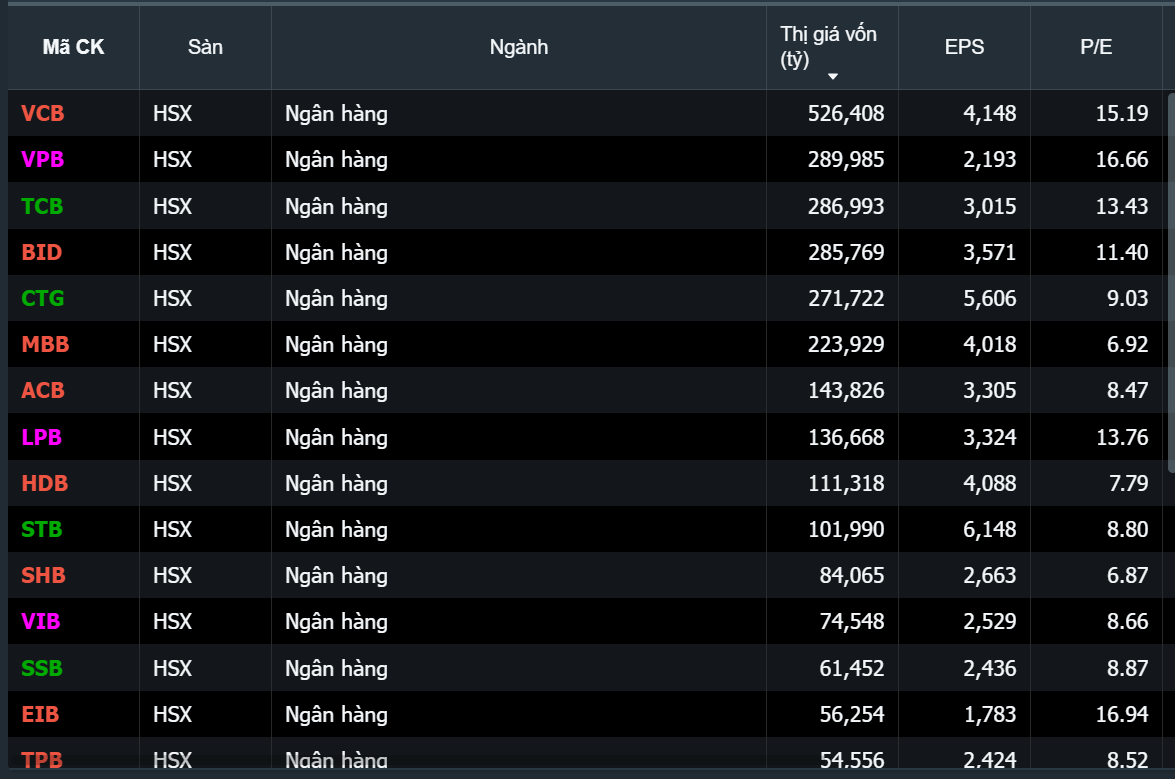The image size is (1175, 779).
Task: Open the STB stock ticker
Action: click(41, 530)
